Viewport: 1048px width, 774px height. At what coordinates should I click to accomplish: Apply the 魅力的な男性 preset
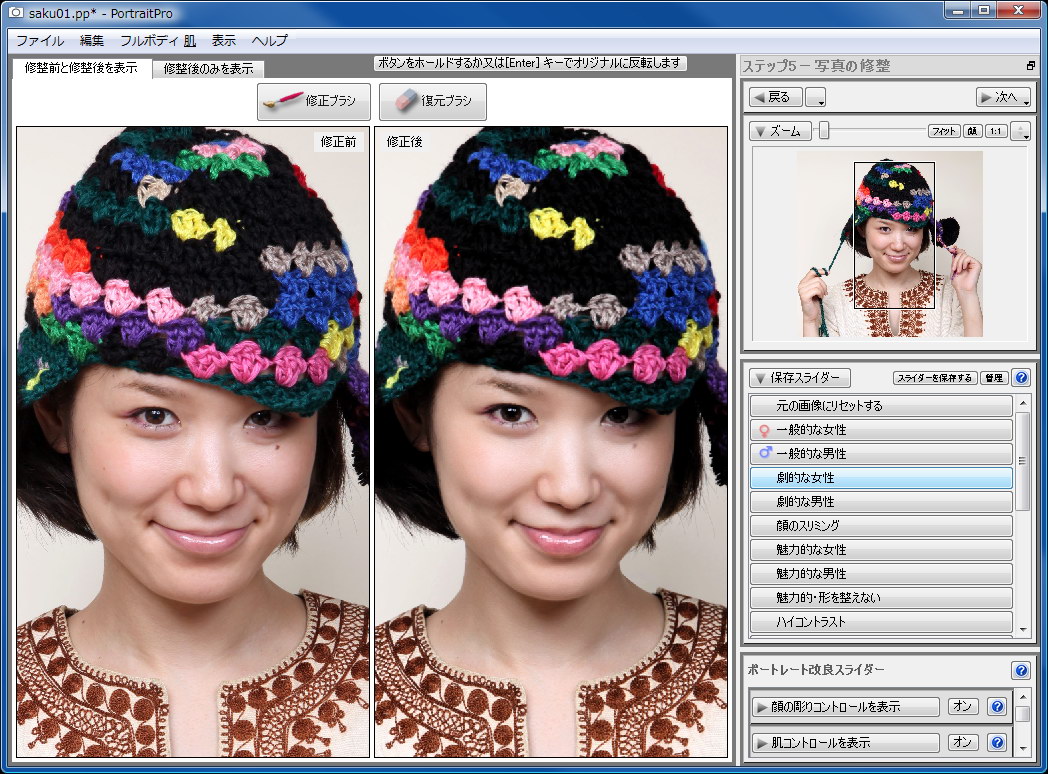pyautogui.click(x=881, y=573)
